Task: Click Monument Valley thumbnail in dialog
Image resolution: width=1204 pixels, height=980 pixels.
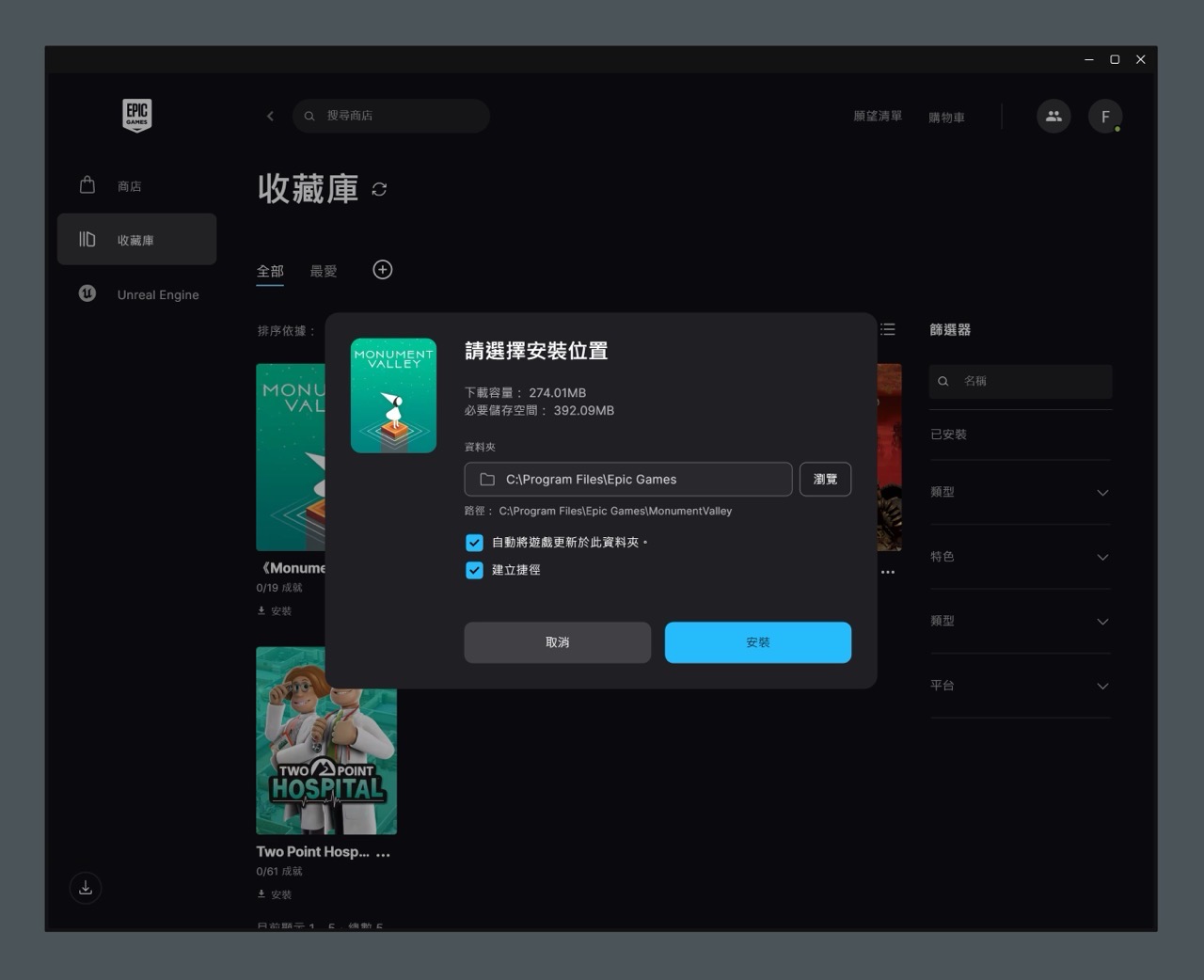Action: tap(393, 395)
